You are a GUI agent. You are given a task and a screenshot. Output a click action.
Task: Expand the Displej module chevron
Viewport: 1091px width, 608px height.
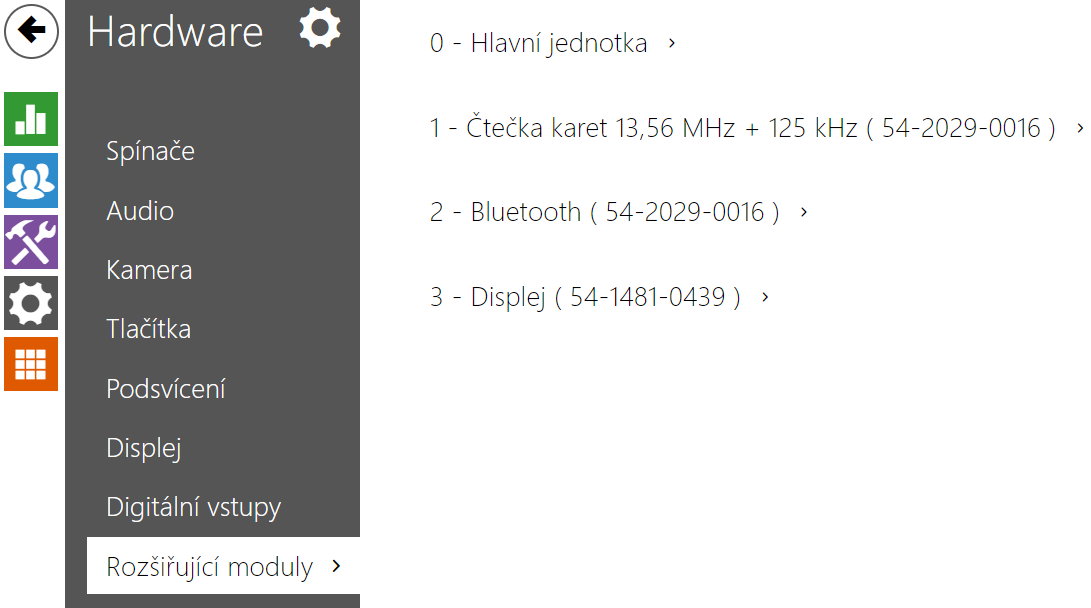point(765,297)
